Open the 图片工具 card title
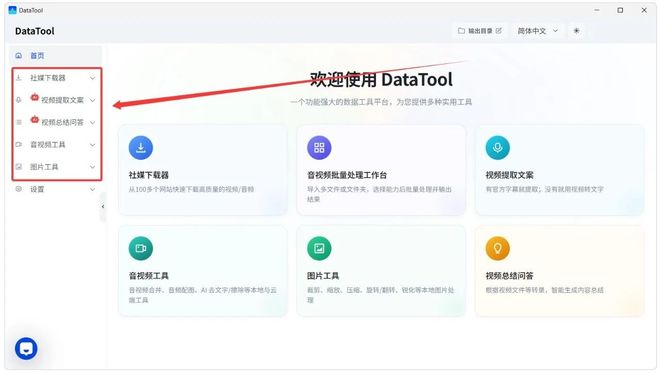The width and height of the screenshot is (660, 373). coord(323,276)
